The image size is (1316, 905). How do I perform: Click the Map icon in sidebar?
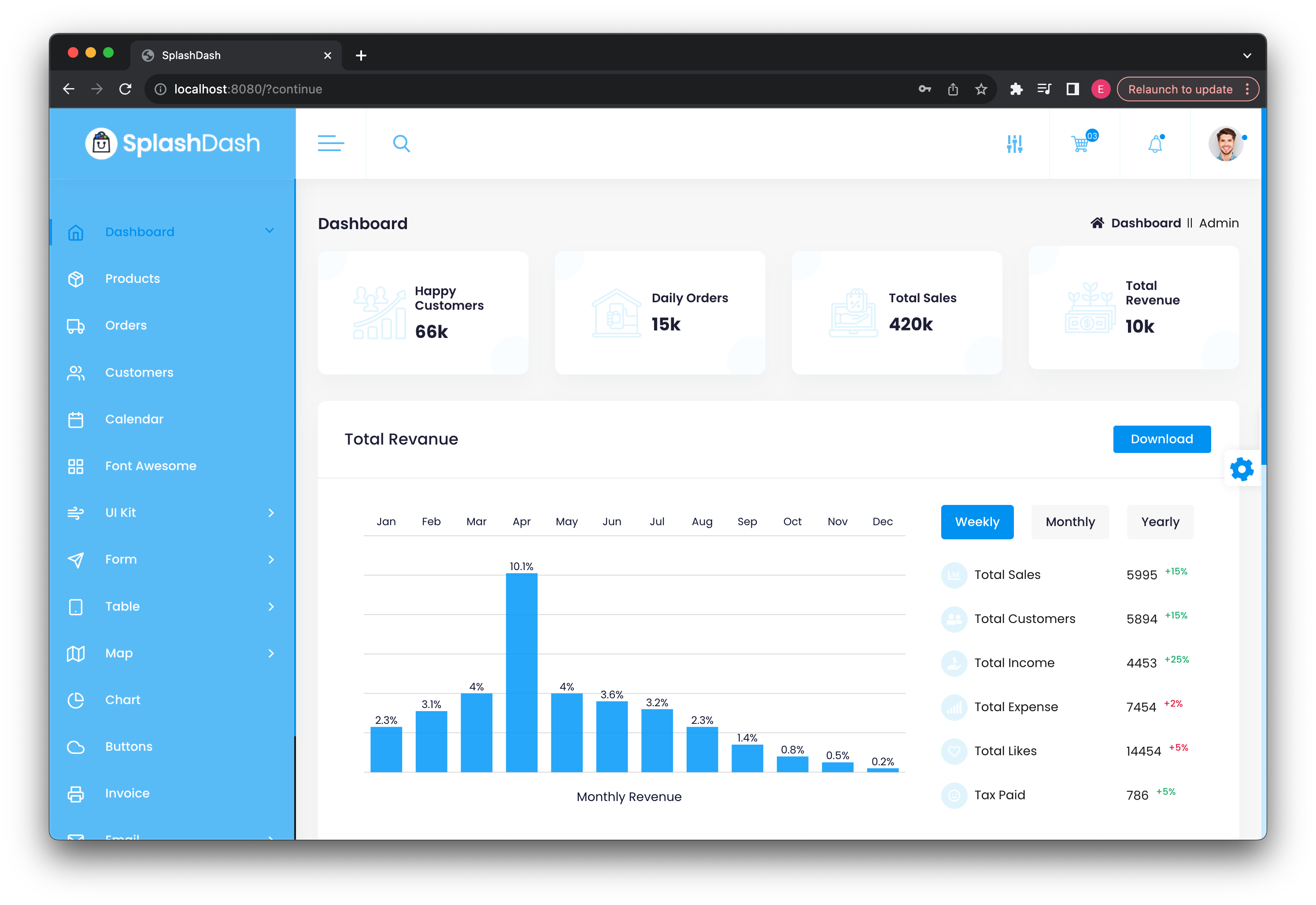(x=75, y=653)
